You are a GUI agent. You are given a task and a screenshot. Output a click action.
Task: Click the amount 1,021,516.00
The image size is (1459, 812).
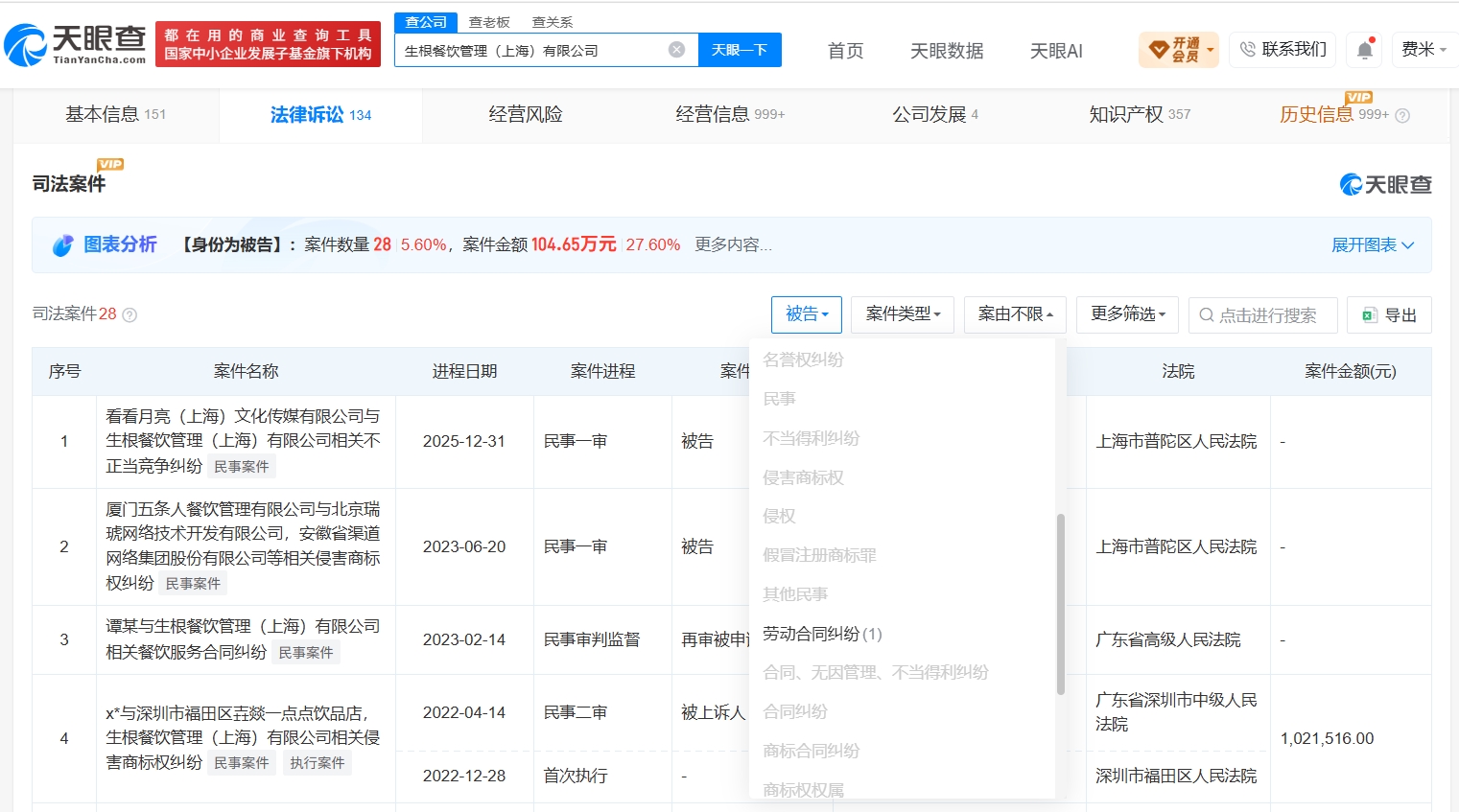[1328, 738]
